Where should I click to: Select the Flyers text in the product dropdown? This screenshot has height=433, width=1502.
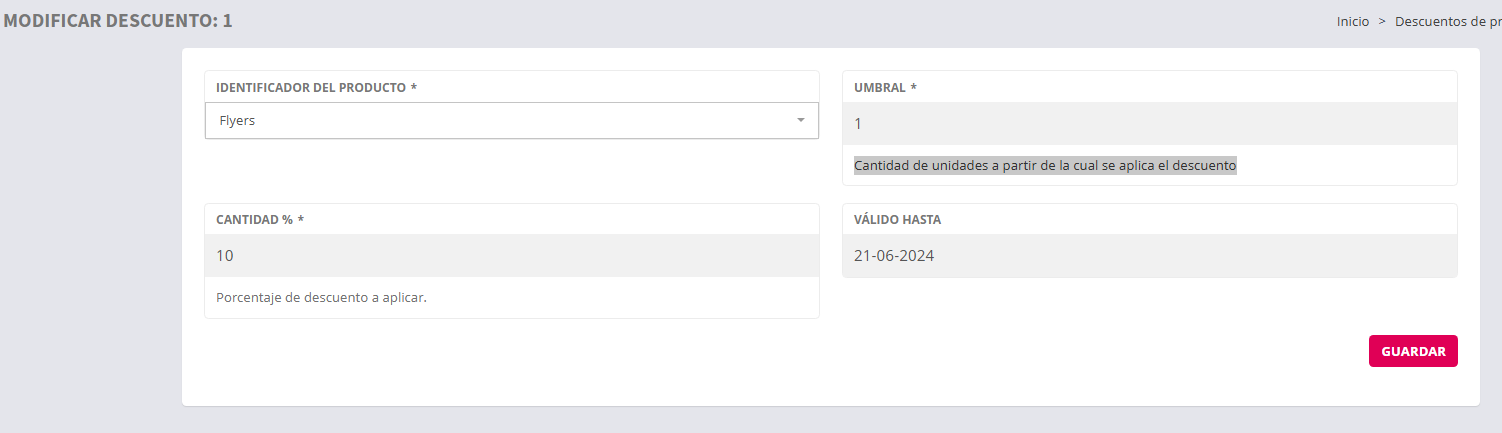coord(237,121)
